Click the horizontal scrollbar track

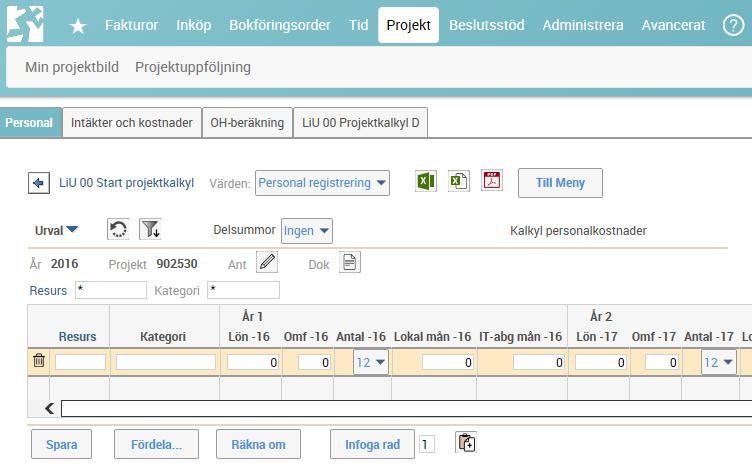[406, 409]
